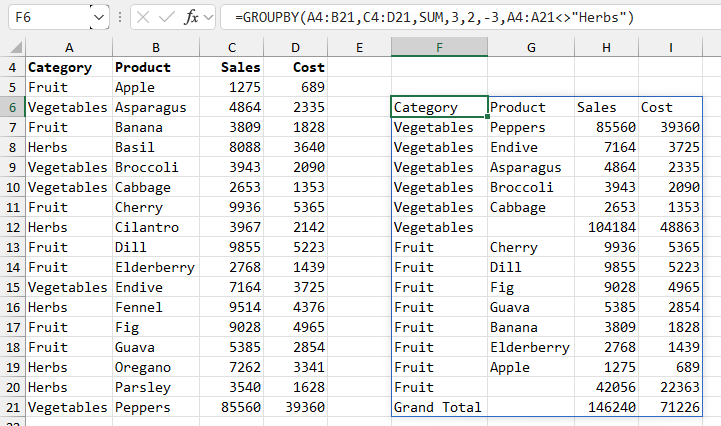Click Vegetables subtotal cost 48863
This screenshot has height=426, width=721.
[x=670, y=228]
